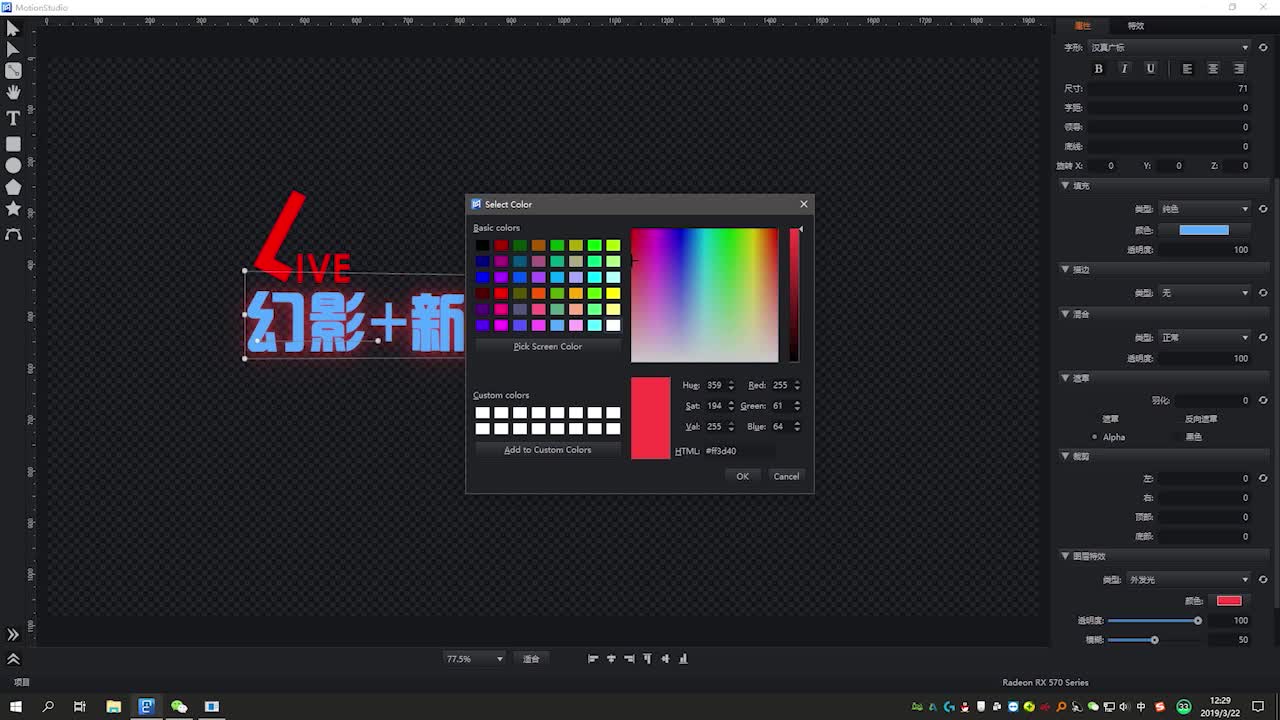Expand bottom panel with double up chevron
The image size is (1280, 720).
click(13, 659)
